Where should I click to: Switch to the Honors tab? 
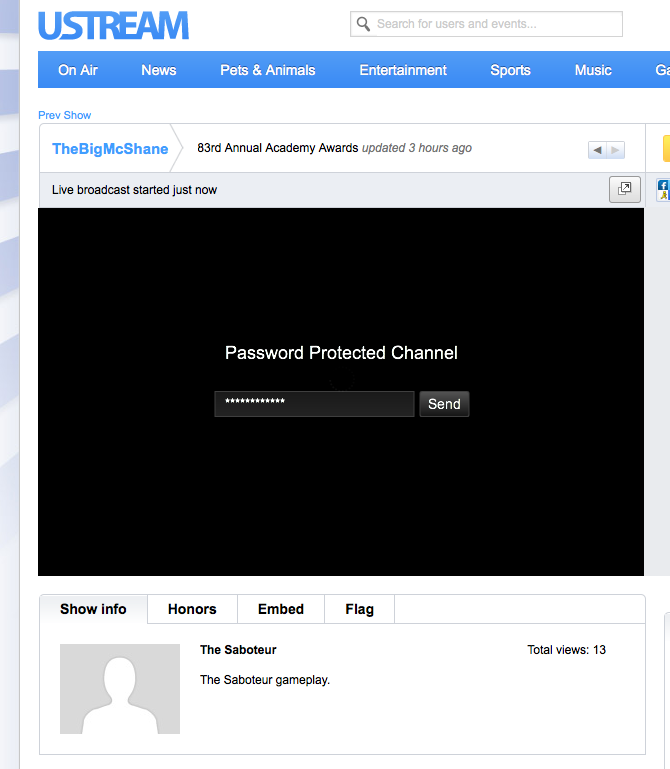tap(192, 609)
